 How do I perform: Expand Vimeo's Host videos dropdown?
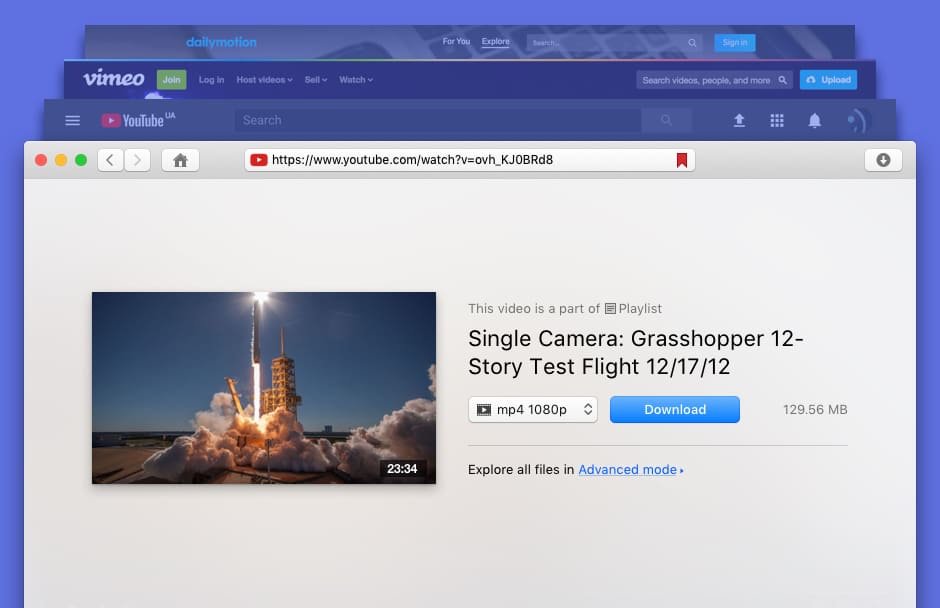click(265, 79)
